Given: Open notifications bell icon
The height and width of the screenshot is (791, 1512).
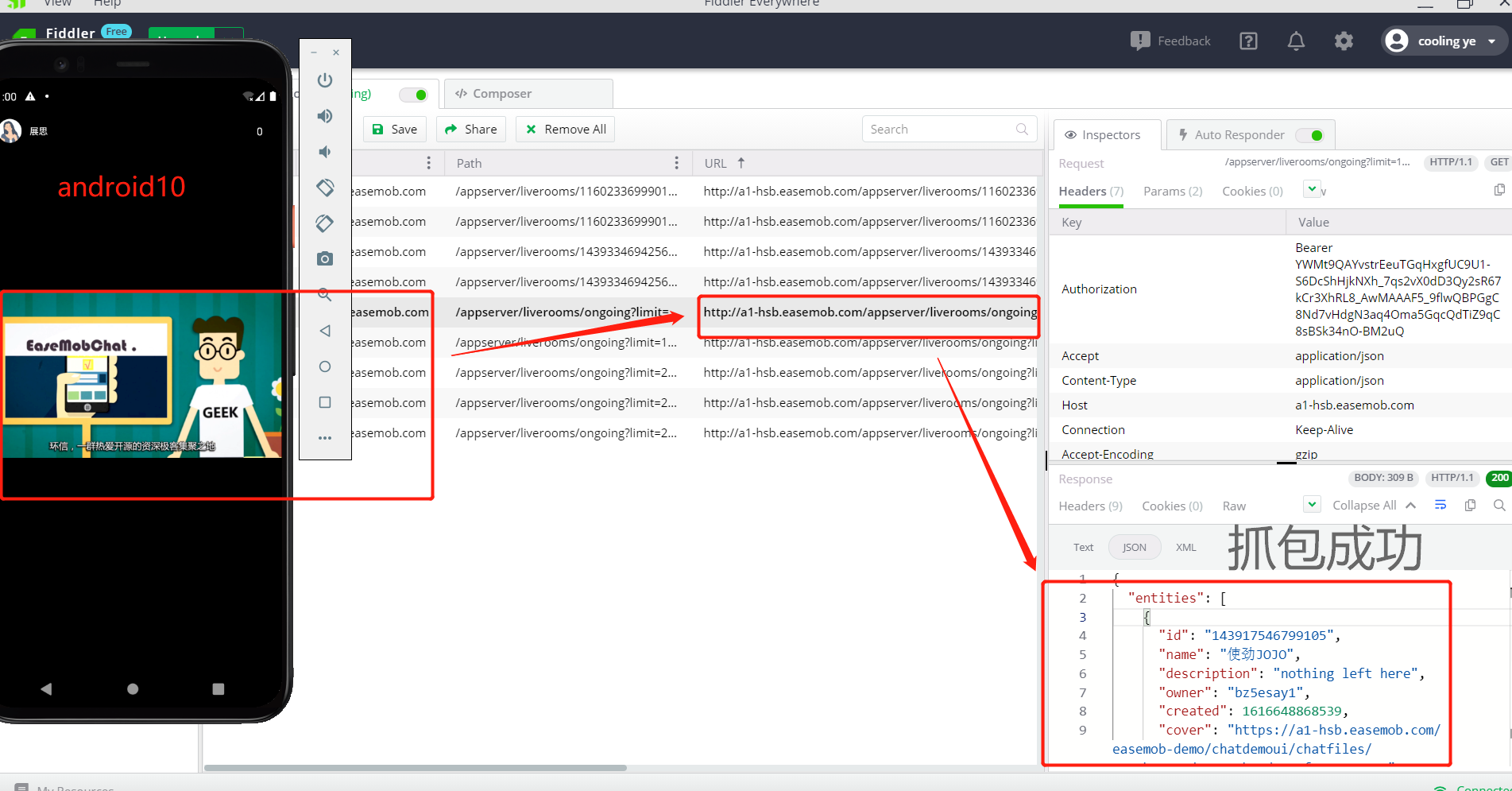Looking at the screenshot, I should point(1296,41).
